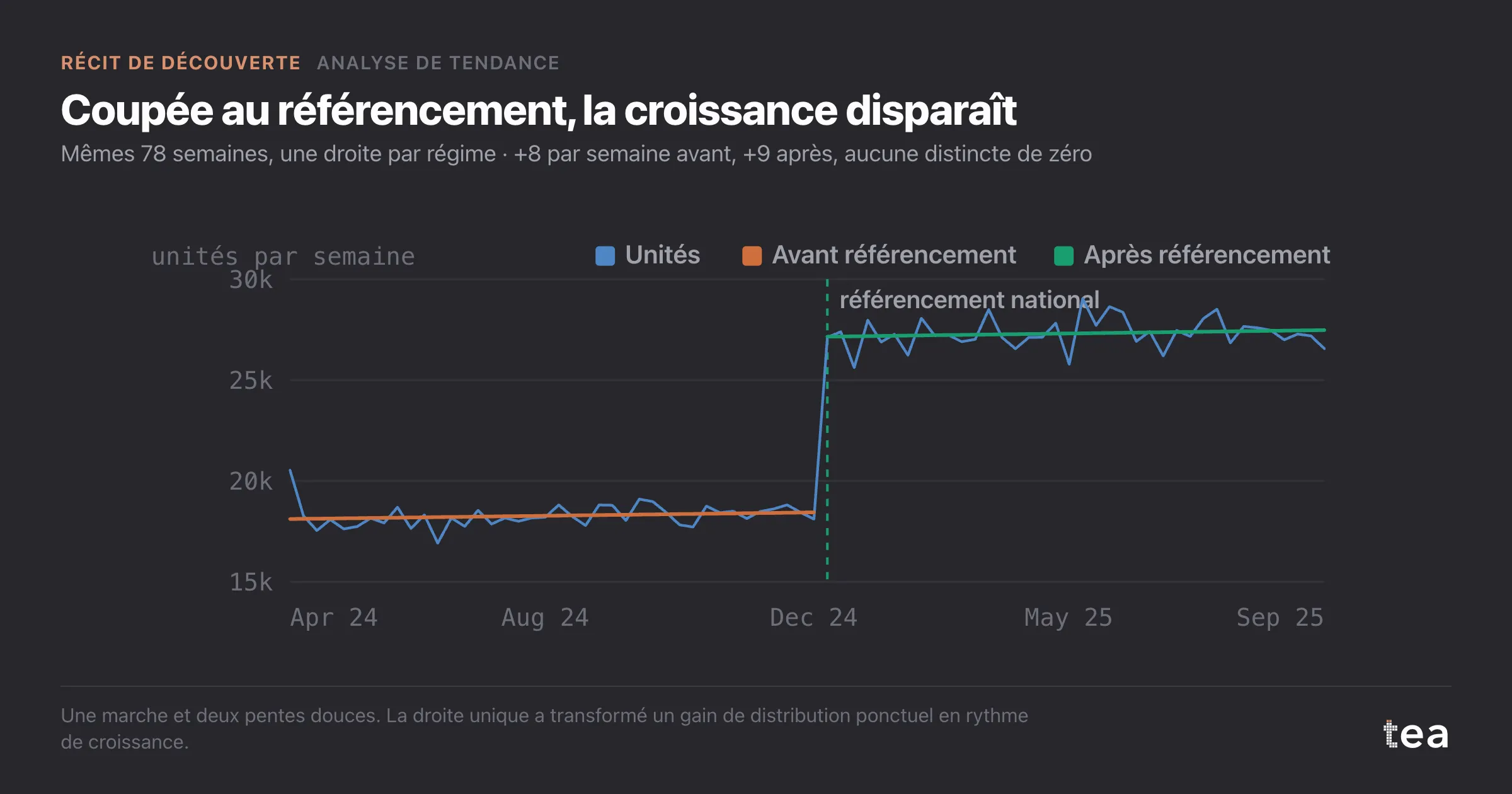Click the green post-listing trend line
This screenshot has width=1512, height=794.
coord(1076,333)
